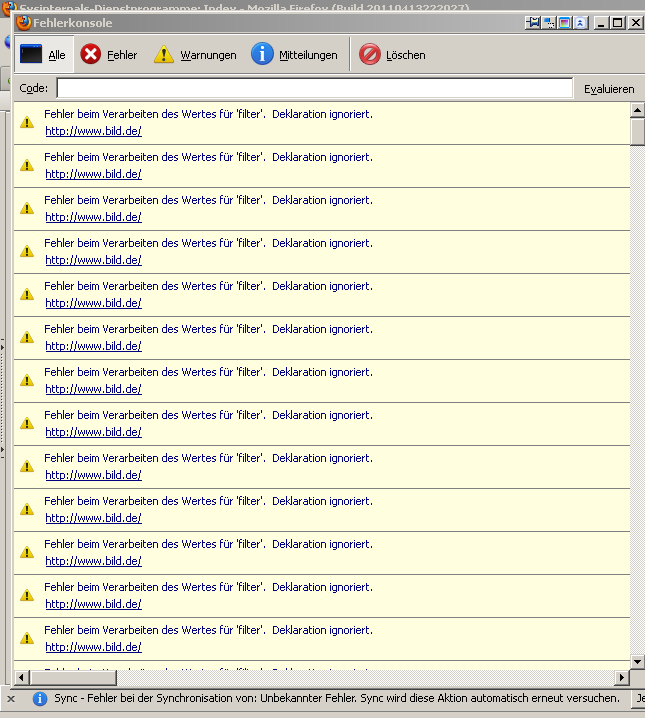Filter the console to Mitteilungen
The height and width of the screenshot is (718, 645).
click(x=294, y=54)
